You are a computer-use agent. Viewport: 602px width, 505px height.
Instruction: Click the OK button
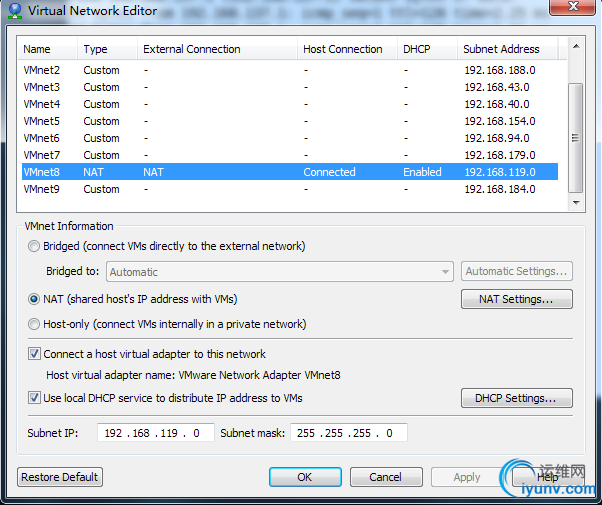pos(305,477)
